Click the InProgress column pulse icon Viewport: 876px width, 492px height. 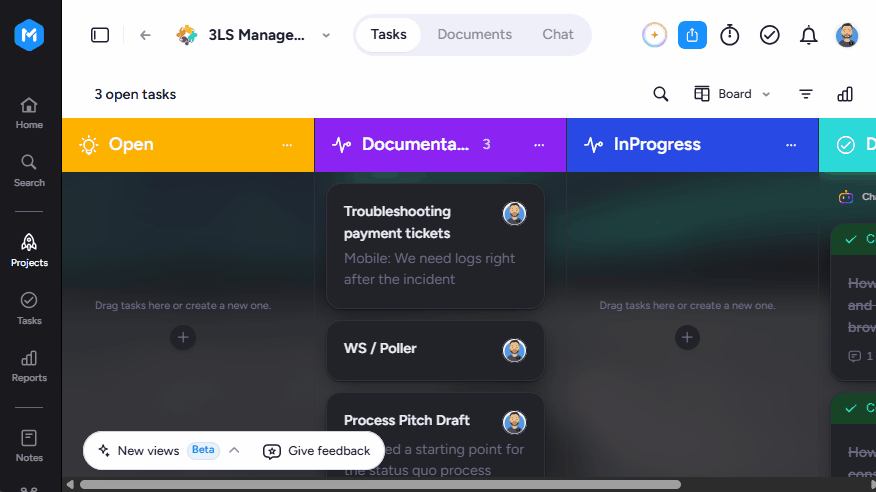[593, 145]
